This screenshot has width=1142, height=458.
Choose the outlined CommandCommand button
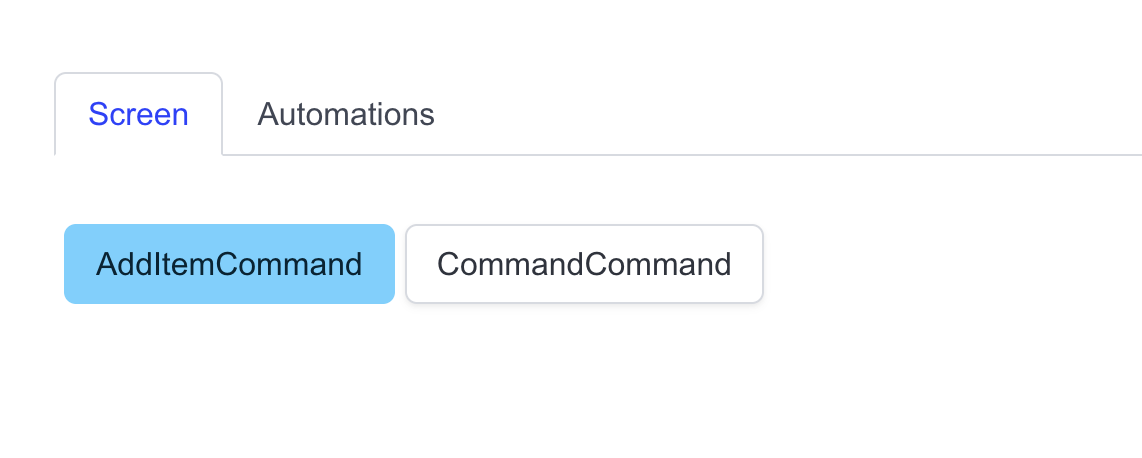coord(584,264)
